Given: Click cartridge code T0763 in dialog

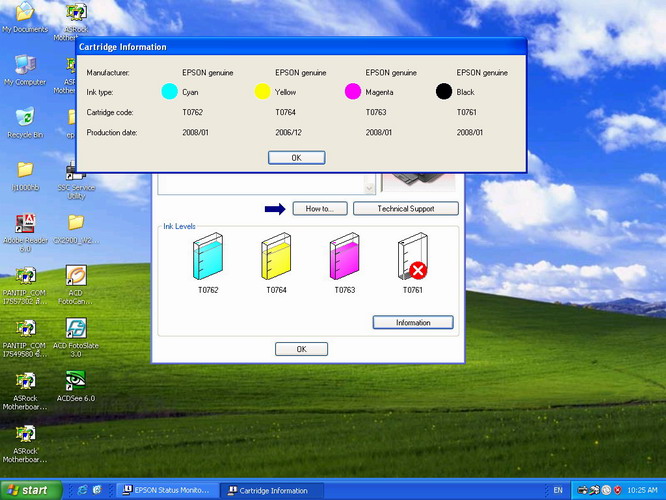Looking at the screenshot, I should tap(376, 112).
